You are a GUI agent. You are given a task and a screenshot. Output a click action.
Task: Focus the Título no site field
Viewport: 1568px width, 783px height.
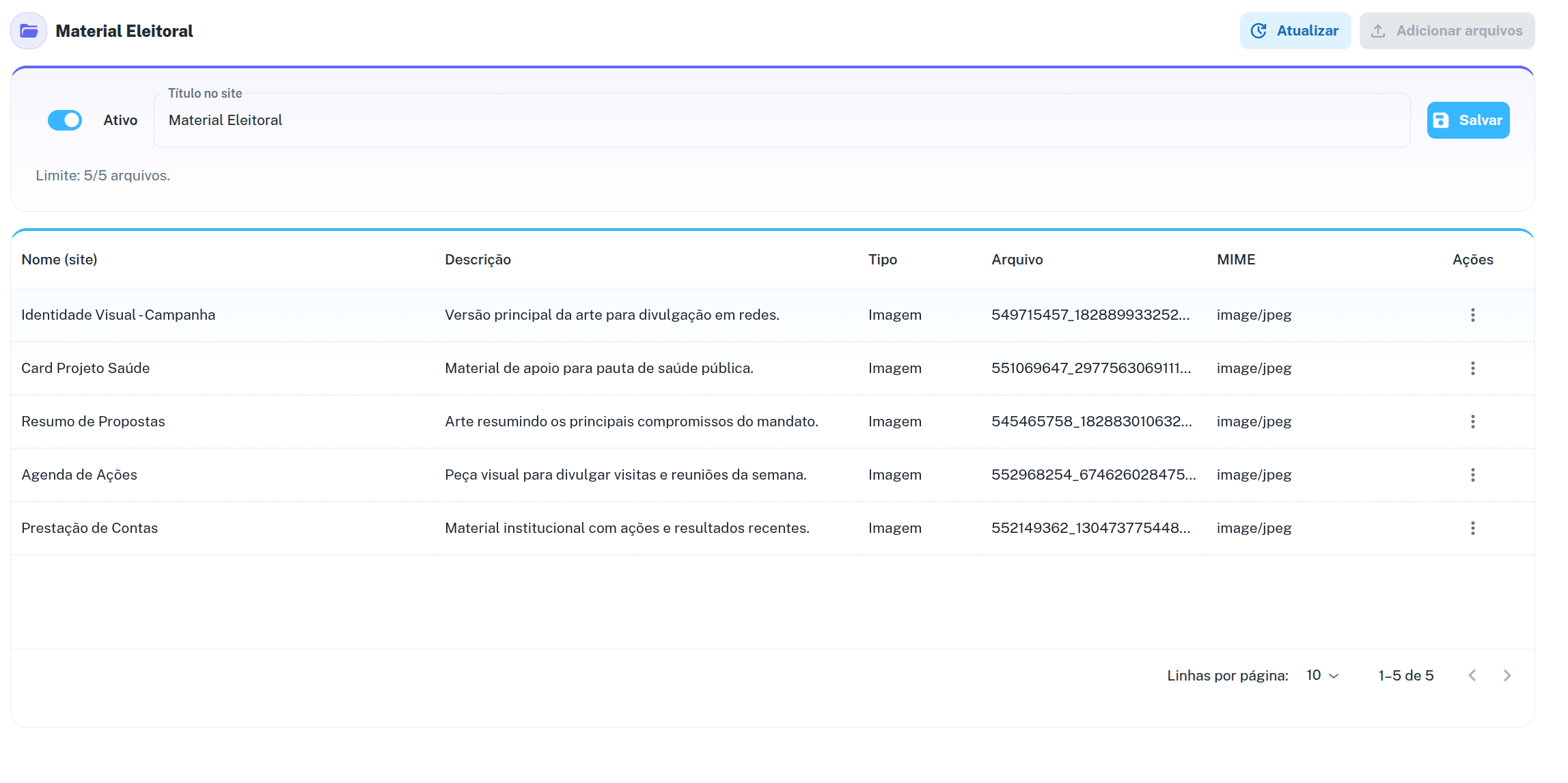tap(782, 120)
